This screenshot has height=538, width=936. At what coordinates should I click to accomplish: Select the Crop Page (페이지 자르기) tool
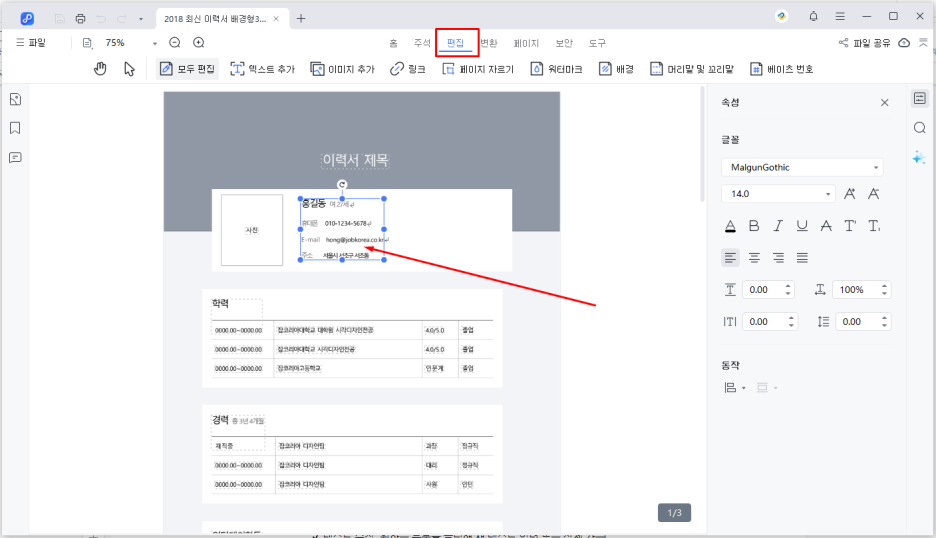point(478,69)
